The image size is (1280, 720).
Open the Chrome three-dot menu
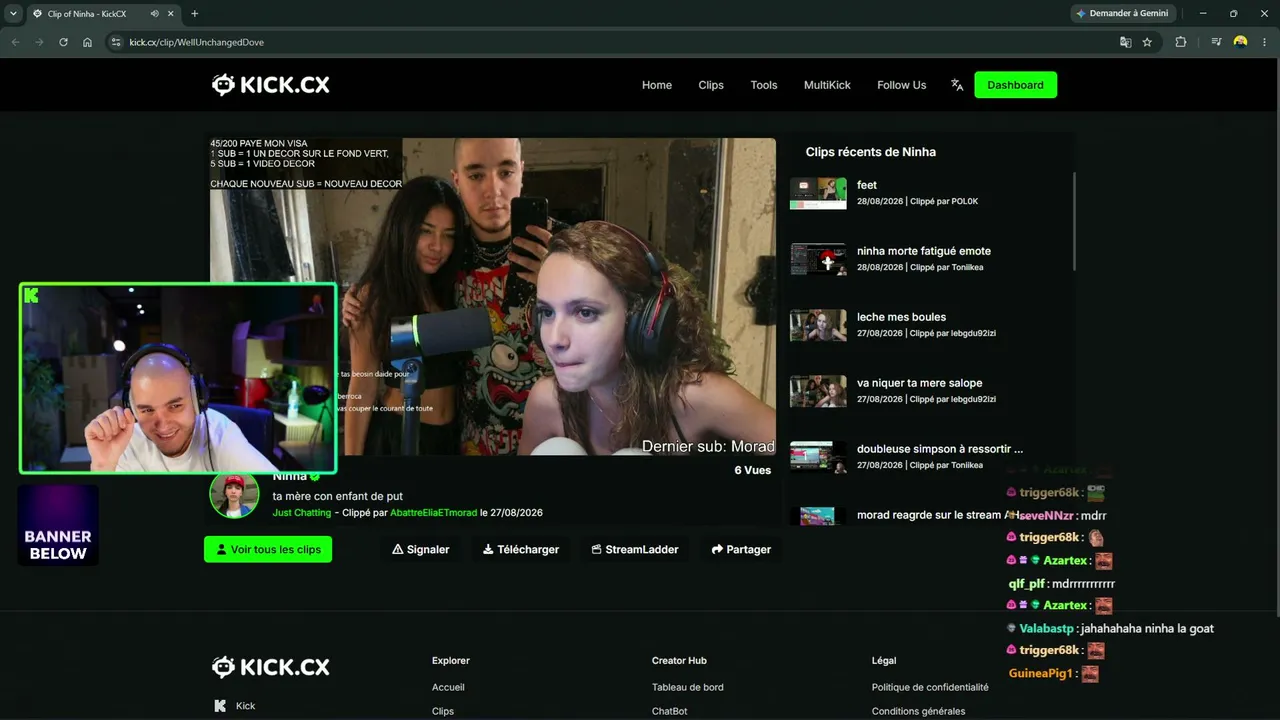coord(1264,42)
